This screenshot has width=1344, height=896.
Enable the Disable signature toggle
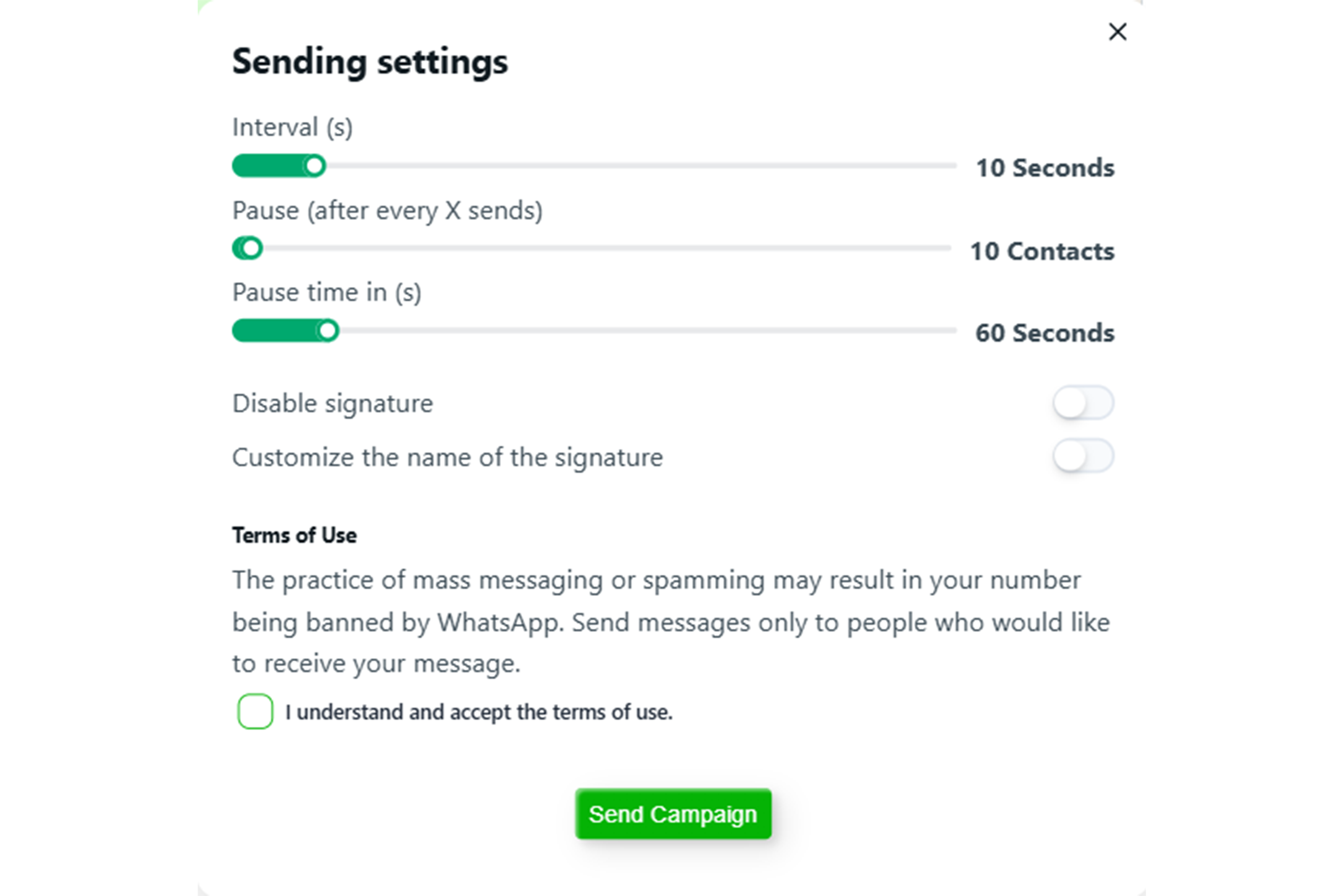point(1083,403)
